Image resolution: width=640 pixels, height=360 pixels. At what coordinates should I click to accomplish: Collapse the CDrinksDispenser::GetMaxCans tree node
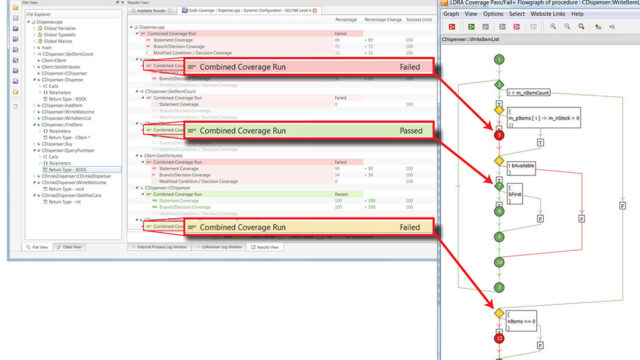pos(34,196)
